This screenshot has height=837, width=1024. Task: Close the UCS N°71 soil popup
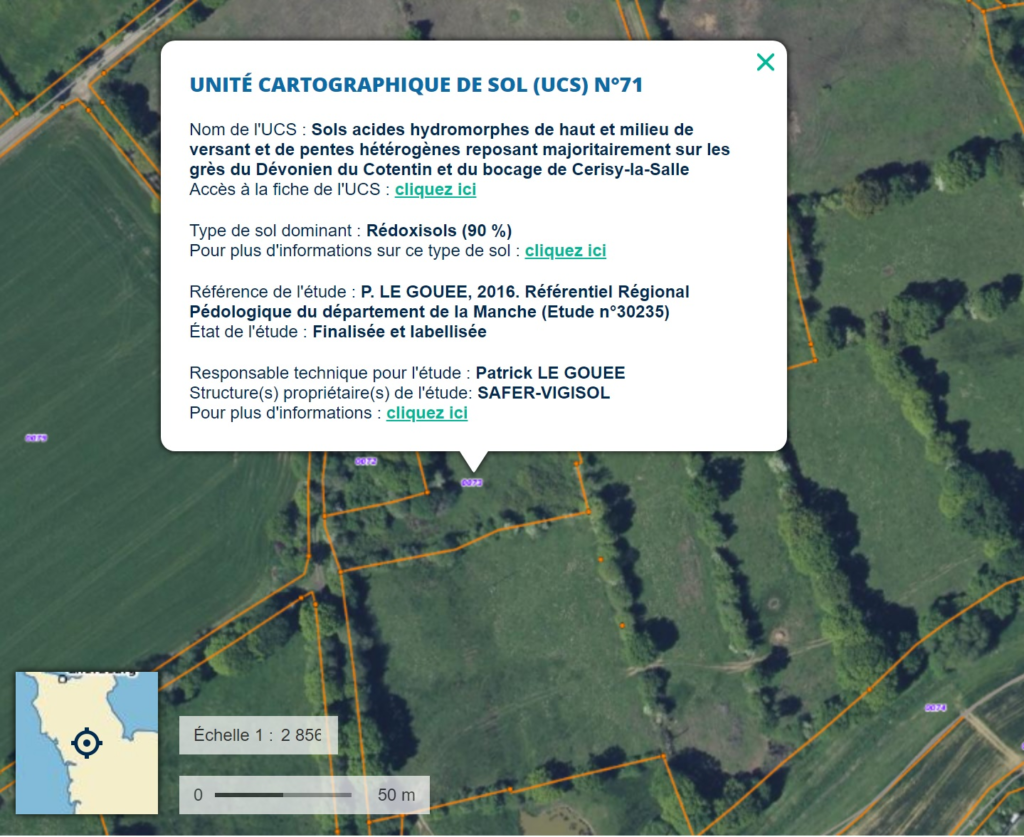click(765, 63)
